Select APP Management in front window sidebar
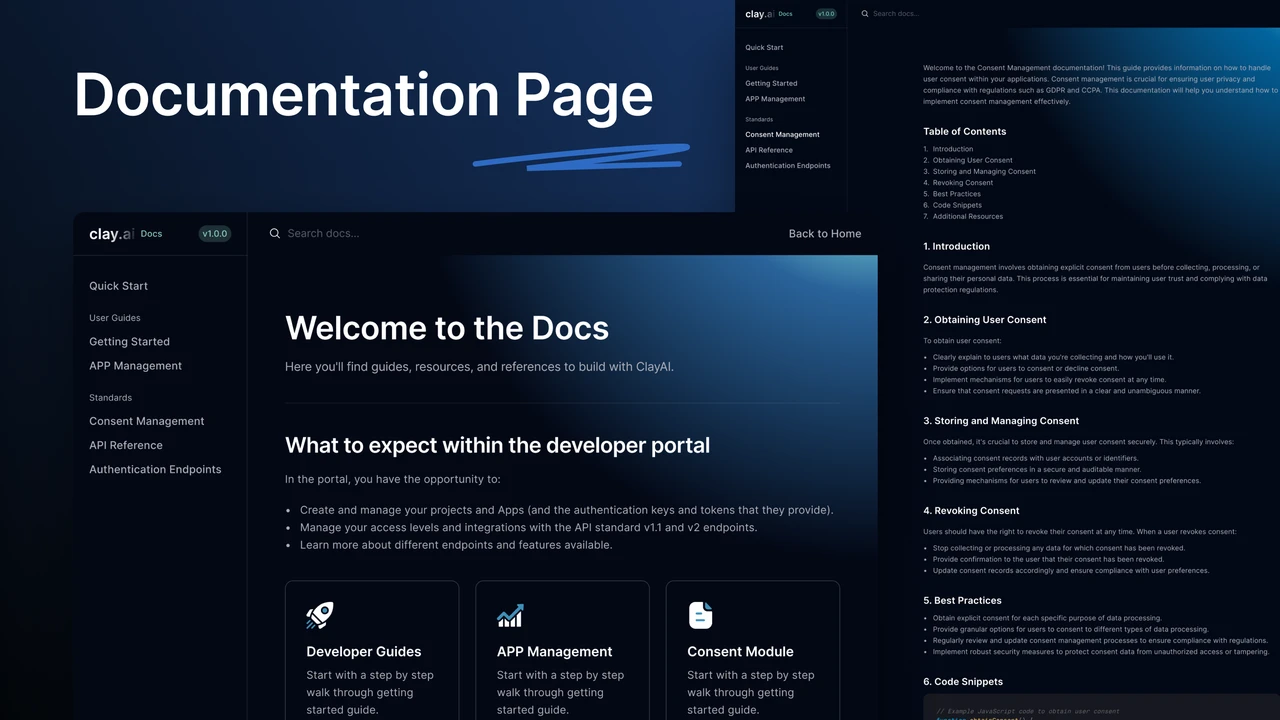Screen dimensions: 1280x720 135,366
